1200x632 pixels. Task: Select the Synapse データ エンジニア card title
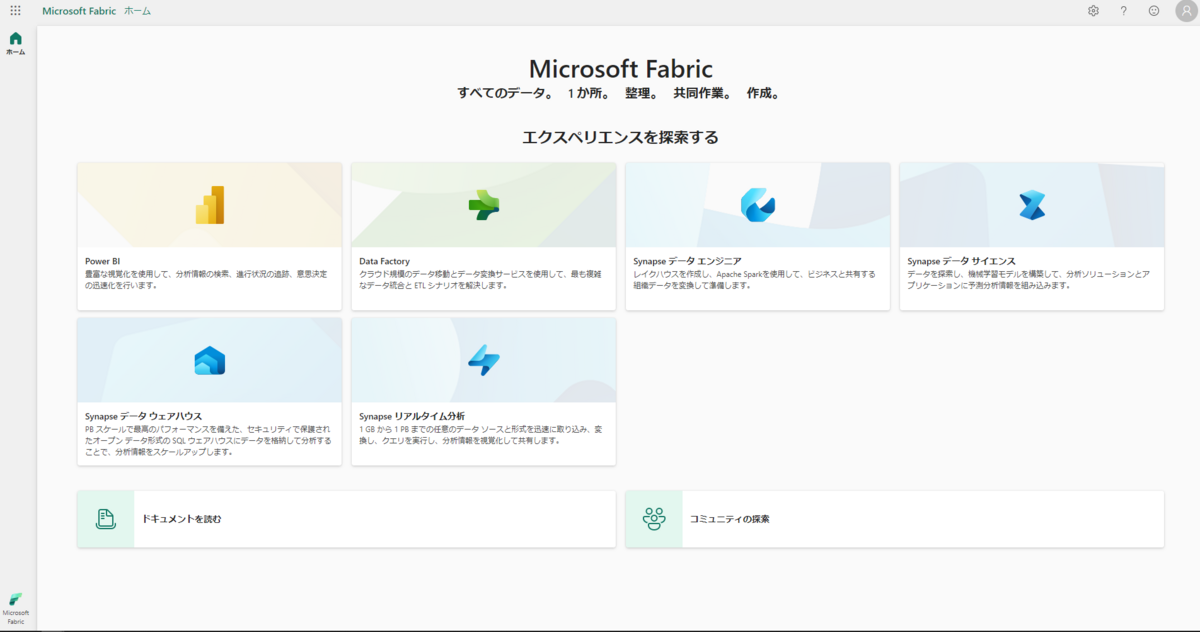click(687, 261)
